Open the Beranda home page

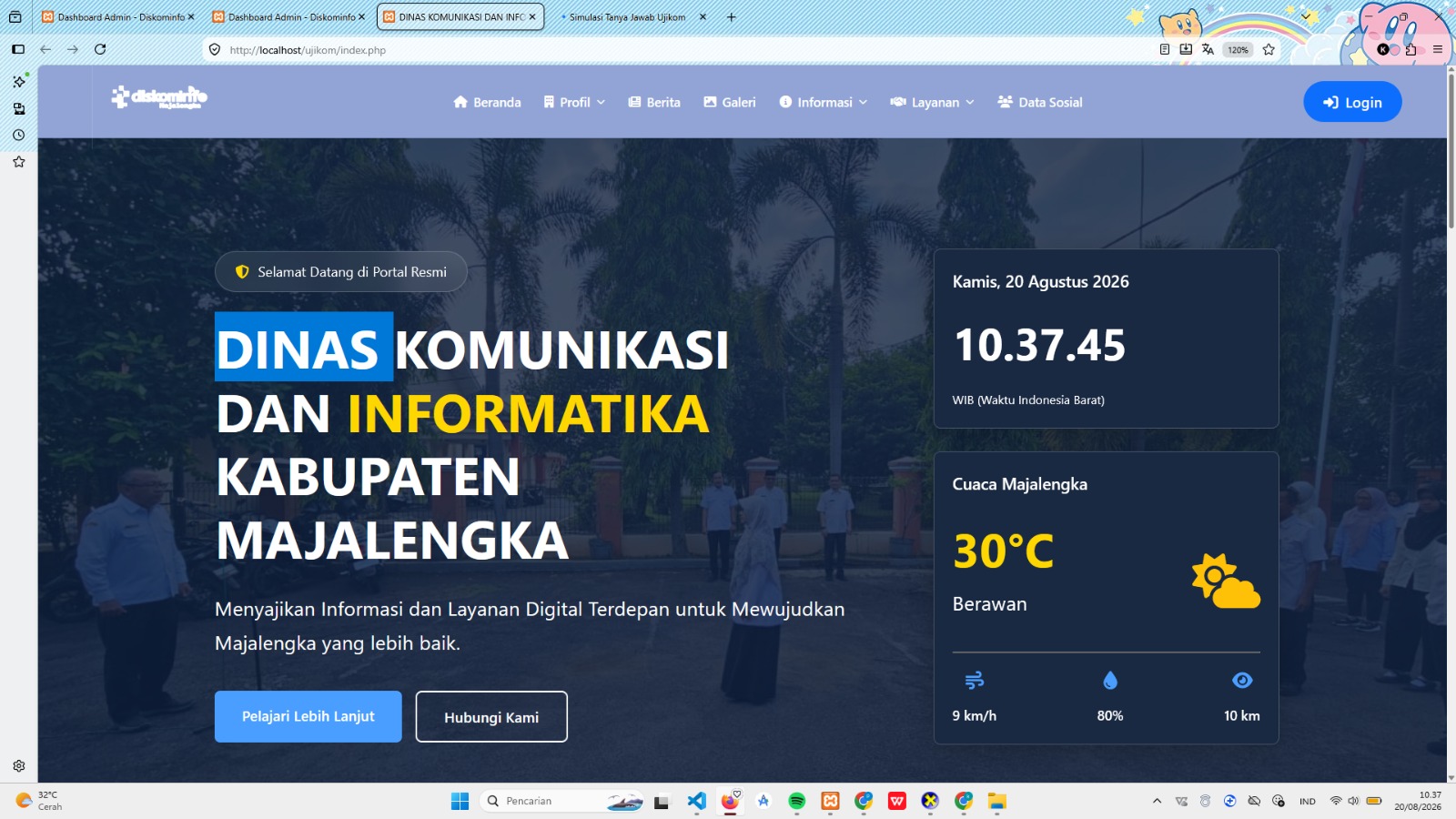487,102
